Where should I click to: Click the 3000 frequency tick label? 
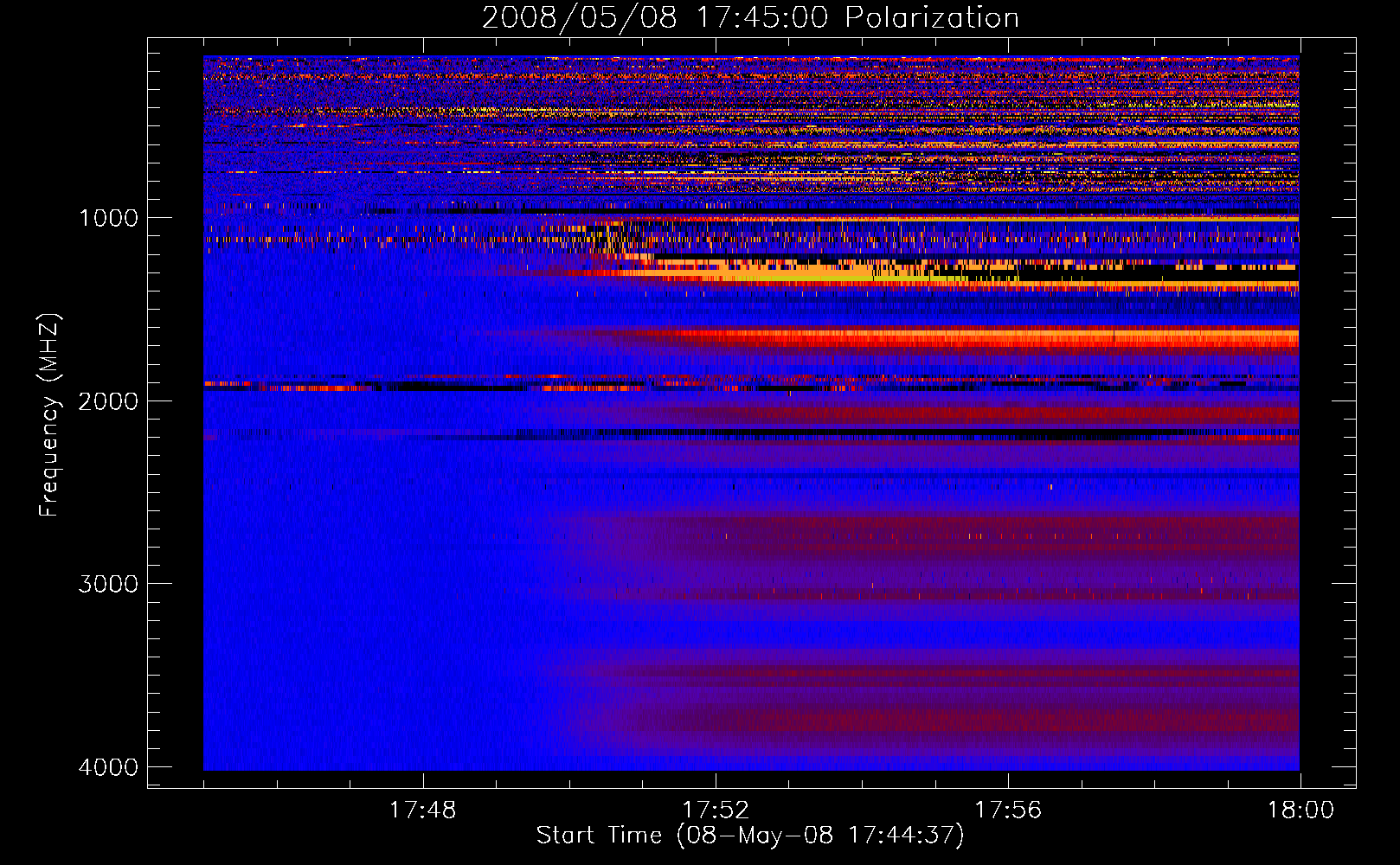(x=108, y=584)
